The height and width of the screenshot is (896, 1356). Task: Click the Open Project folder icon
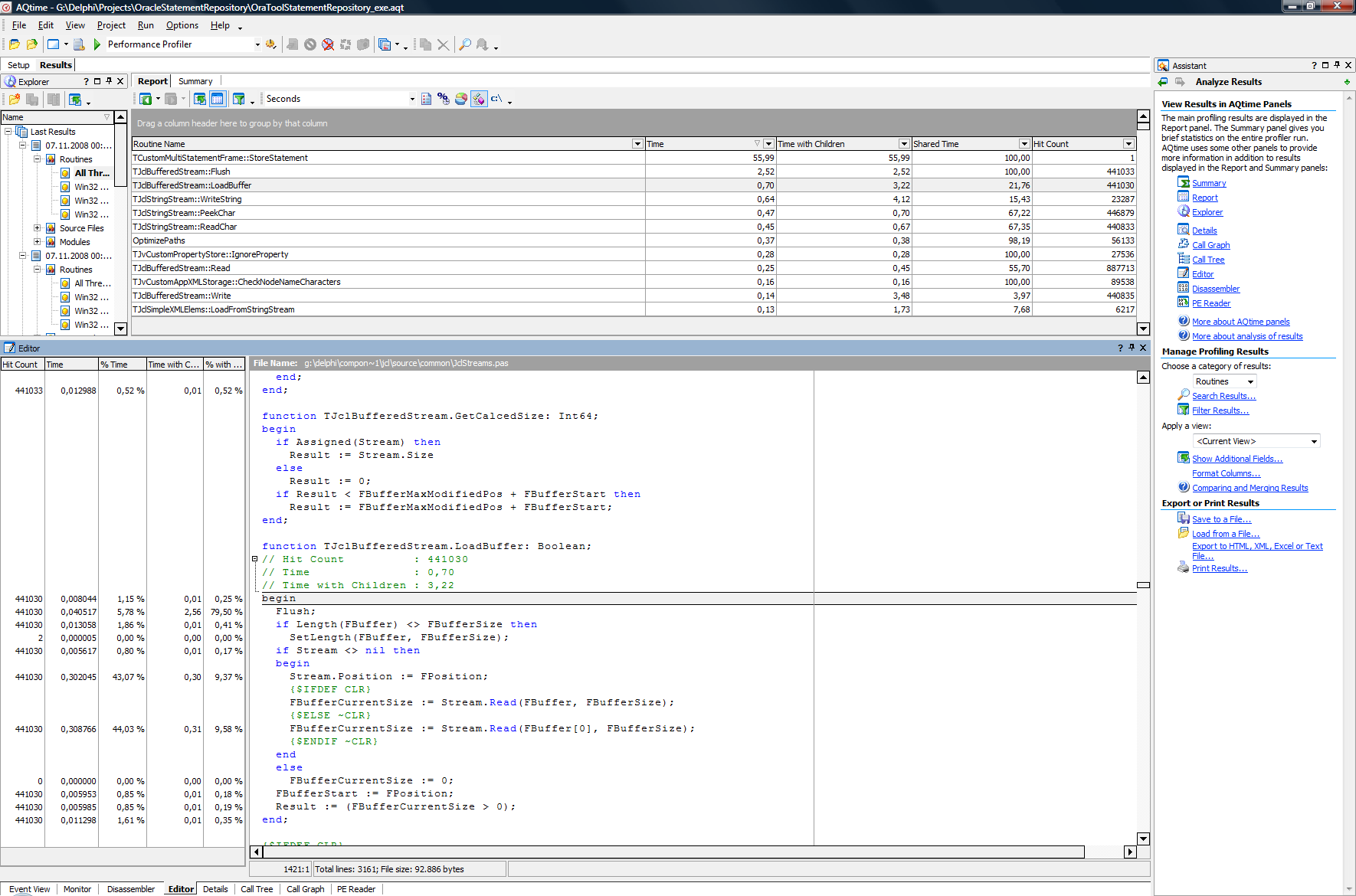(x=15, y=44)
